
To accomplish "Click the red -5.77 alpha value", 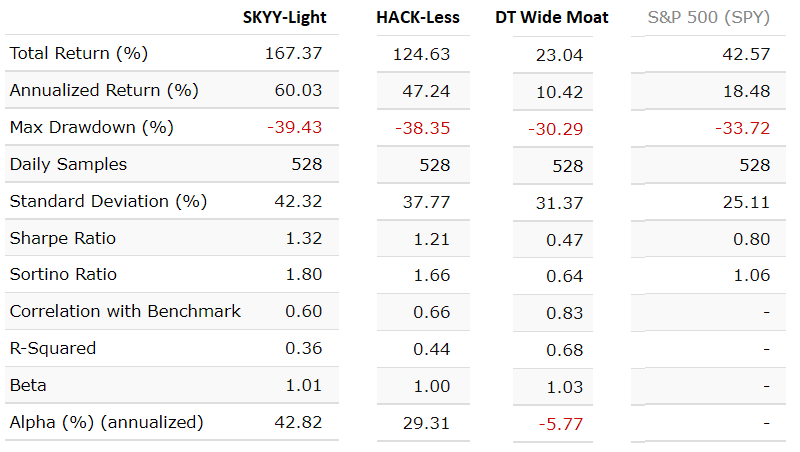I will point(561,423).
